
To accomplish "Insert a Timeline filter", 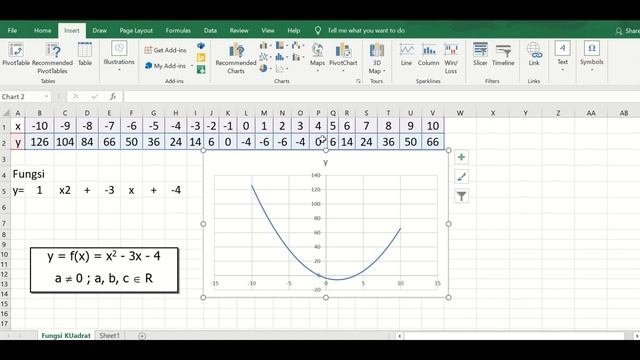I will coord(503,55).
